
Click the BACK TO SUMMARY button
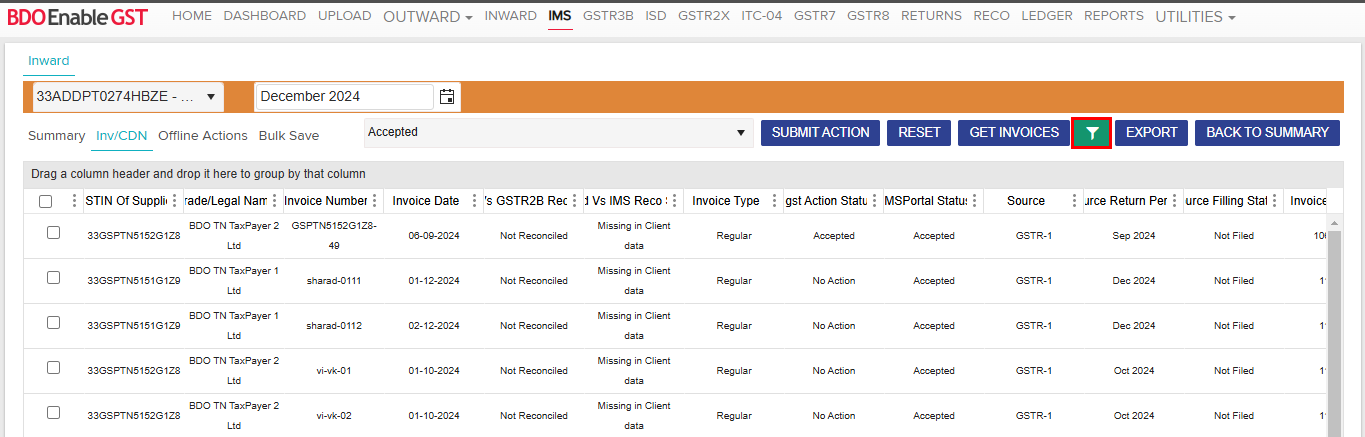(1266, 133)
